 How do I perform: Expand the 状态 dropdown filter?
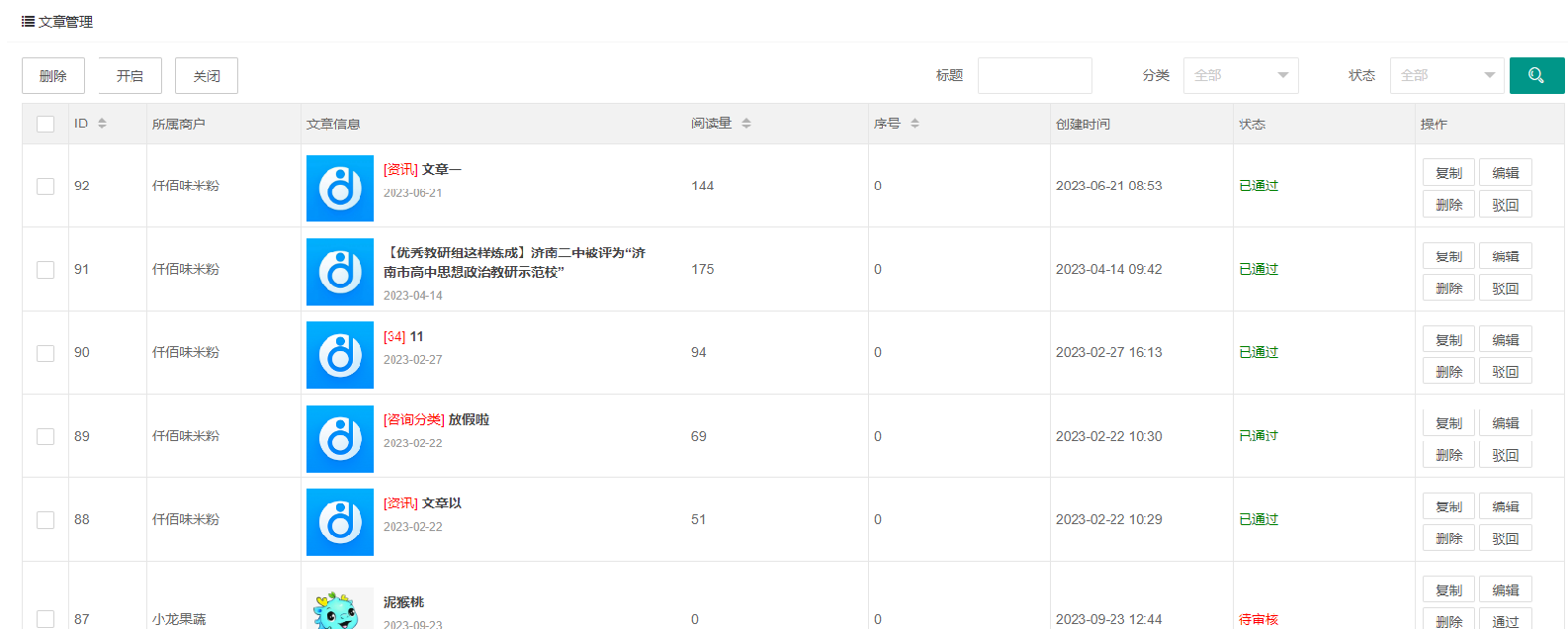(1446, 75)
